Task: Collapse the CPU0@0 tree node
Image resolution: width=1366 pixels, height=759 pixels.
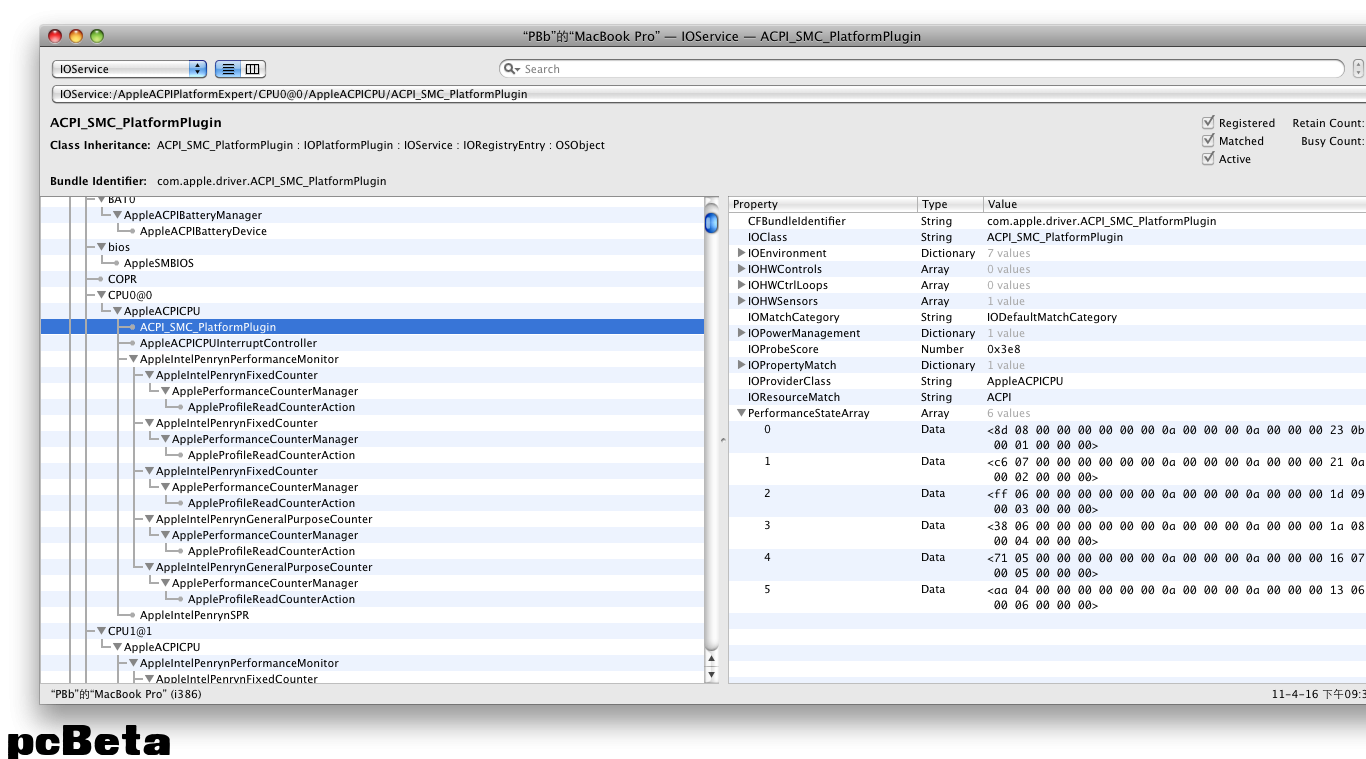Action: (x=101, y=295)
